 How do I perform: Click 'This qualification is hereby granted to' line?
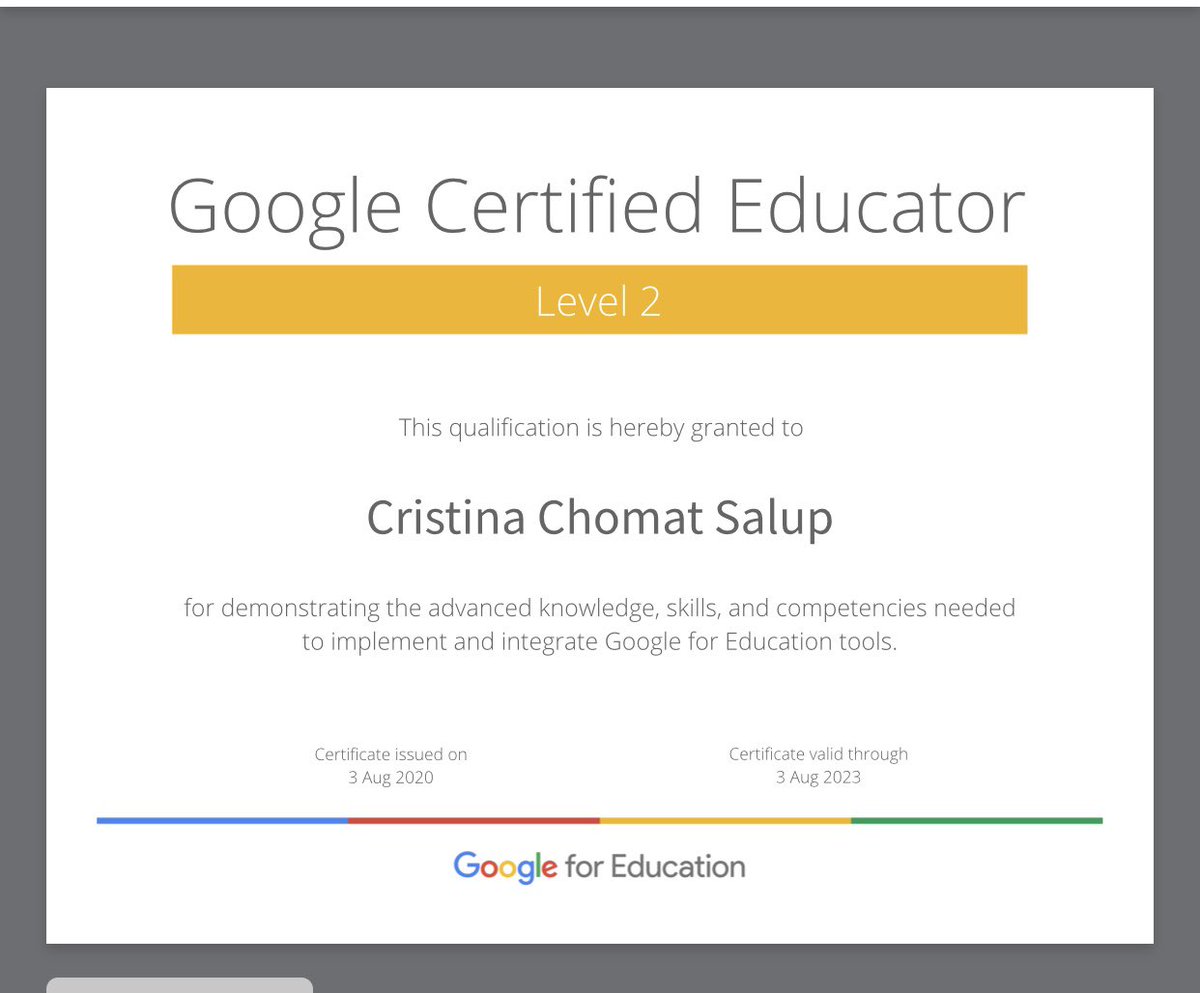[601, 428]
